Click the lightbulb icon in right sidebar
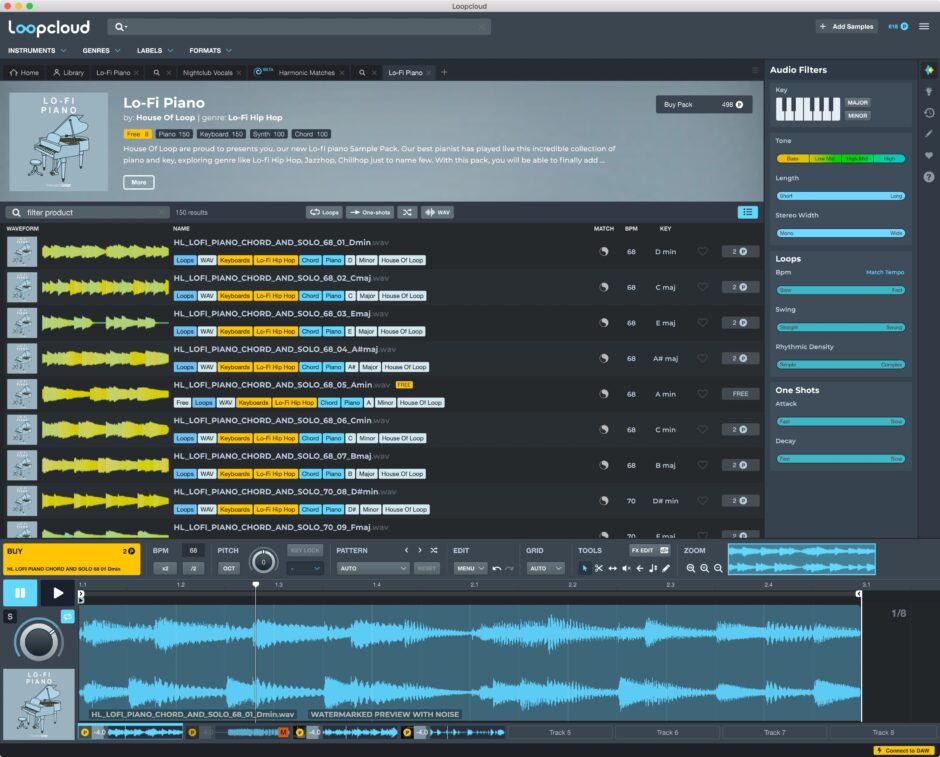This screenshot has width=940, height=757. pos(929,91)
